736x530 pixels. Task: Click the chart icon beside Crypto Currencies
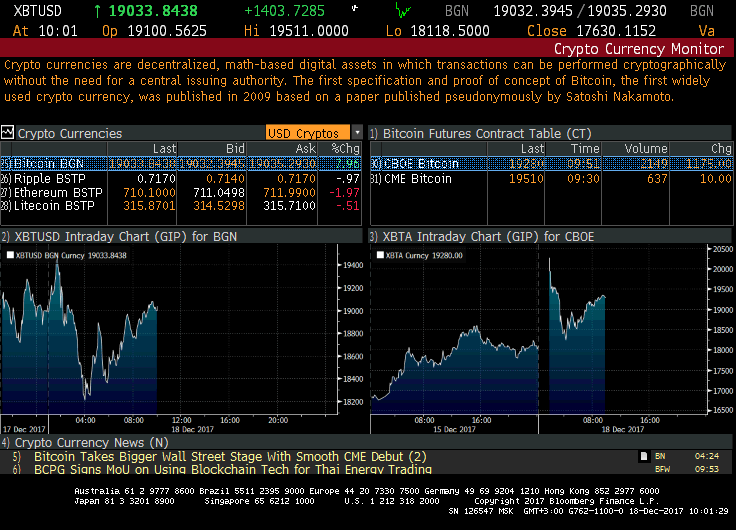8,133
